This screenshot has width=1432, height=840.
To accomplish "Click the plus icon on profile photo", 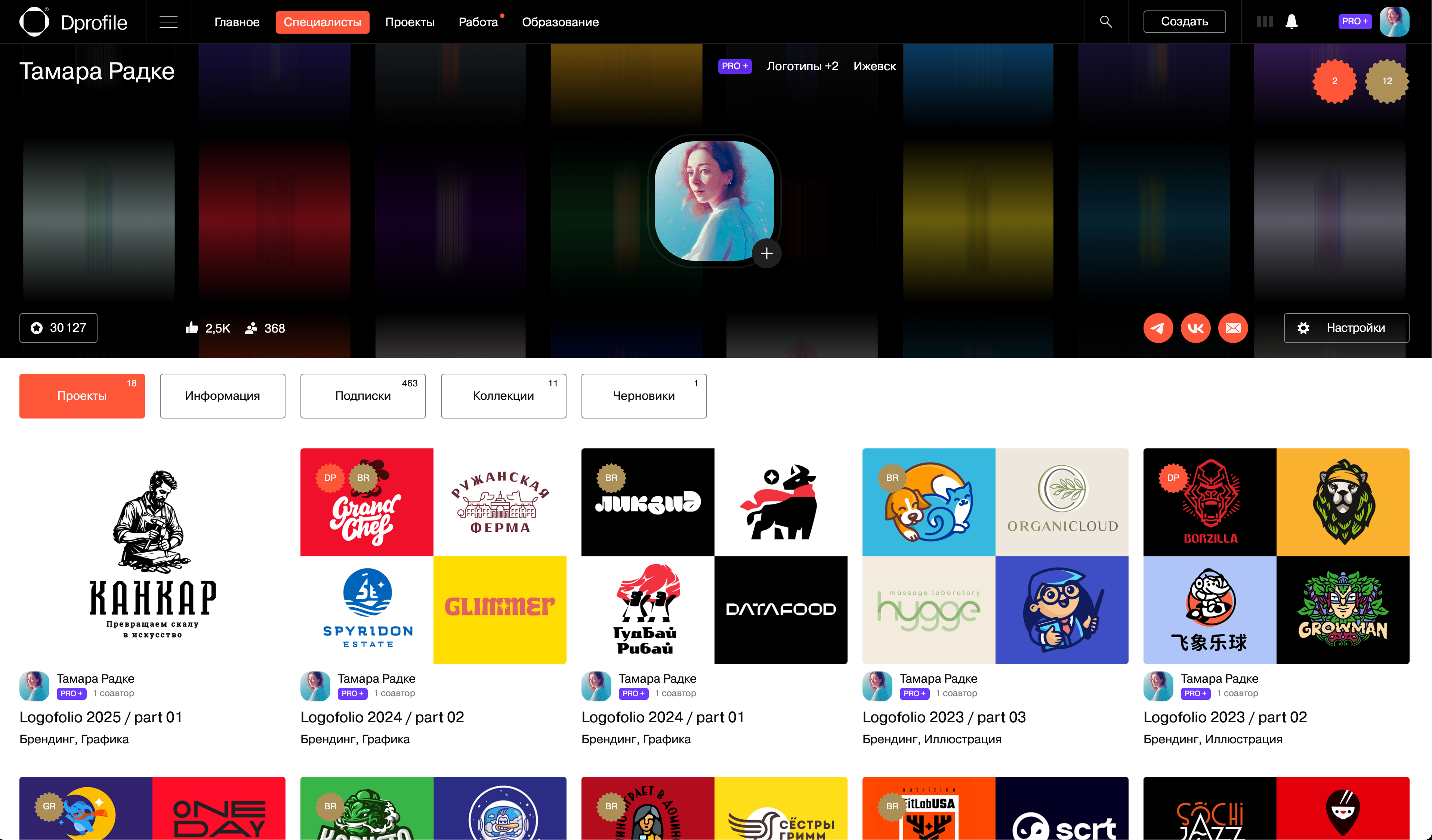I will click(766, 253).
